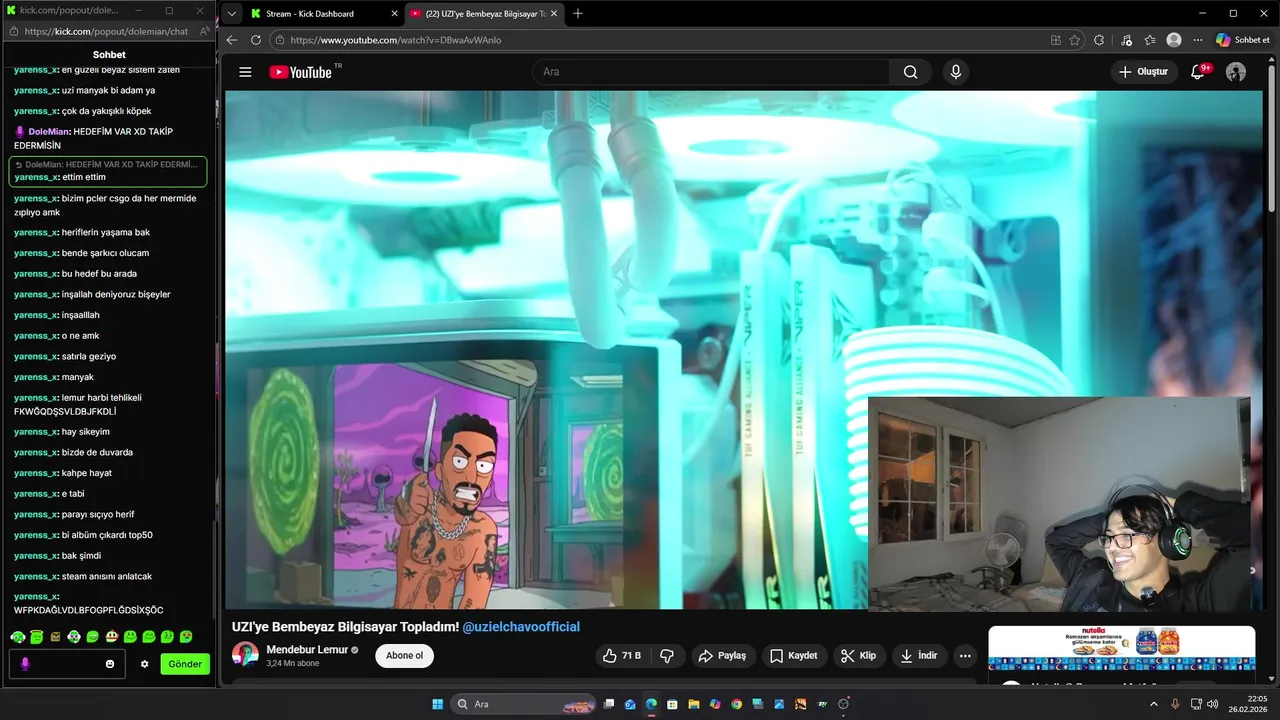Screen dimensions: 1280x720
Task: Click the Abone ol subscribe button
Action: click(x=405, y=656)
